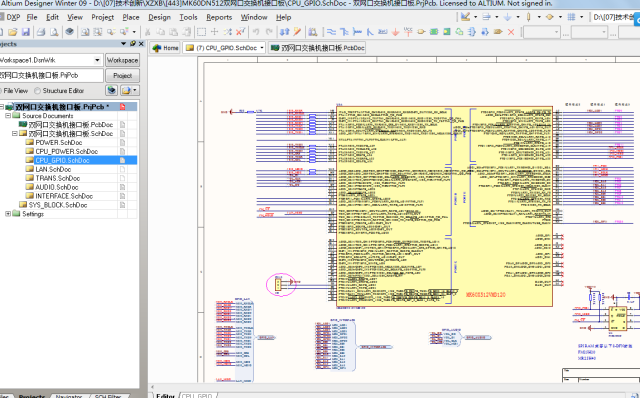Select the Place Signal Harness tool
Screen dimensions: 640x398
[357, 32]
